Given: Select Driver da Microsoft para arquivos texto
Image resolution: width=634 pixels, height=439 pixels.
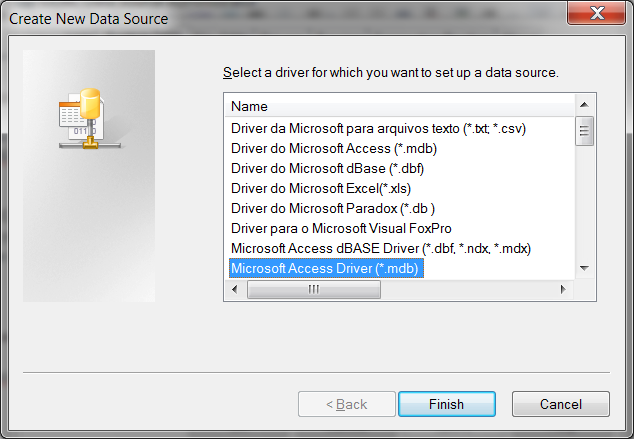Looking at the screenshot, I should pos(378,128).
